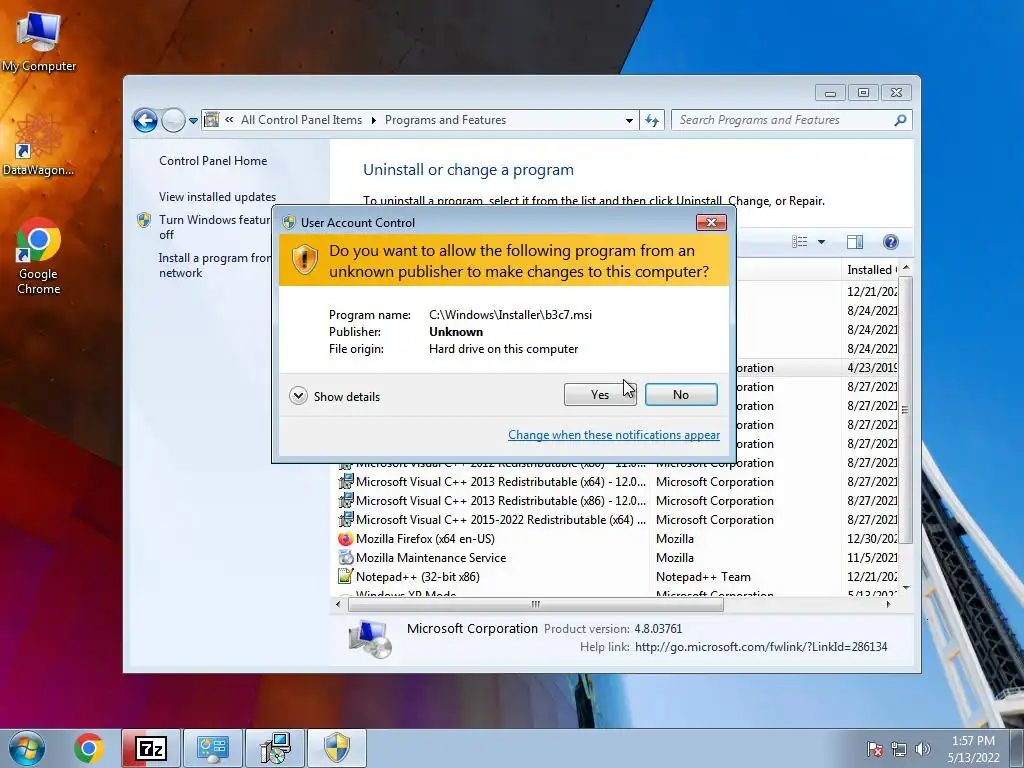Select Notepad++ (32-bit x86) entry
This screenshot has height=768, width=1024.
(617, 577)
